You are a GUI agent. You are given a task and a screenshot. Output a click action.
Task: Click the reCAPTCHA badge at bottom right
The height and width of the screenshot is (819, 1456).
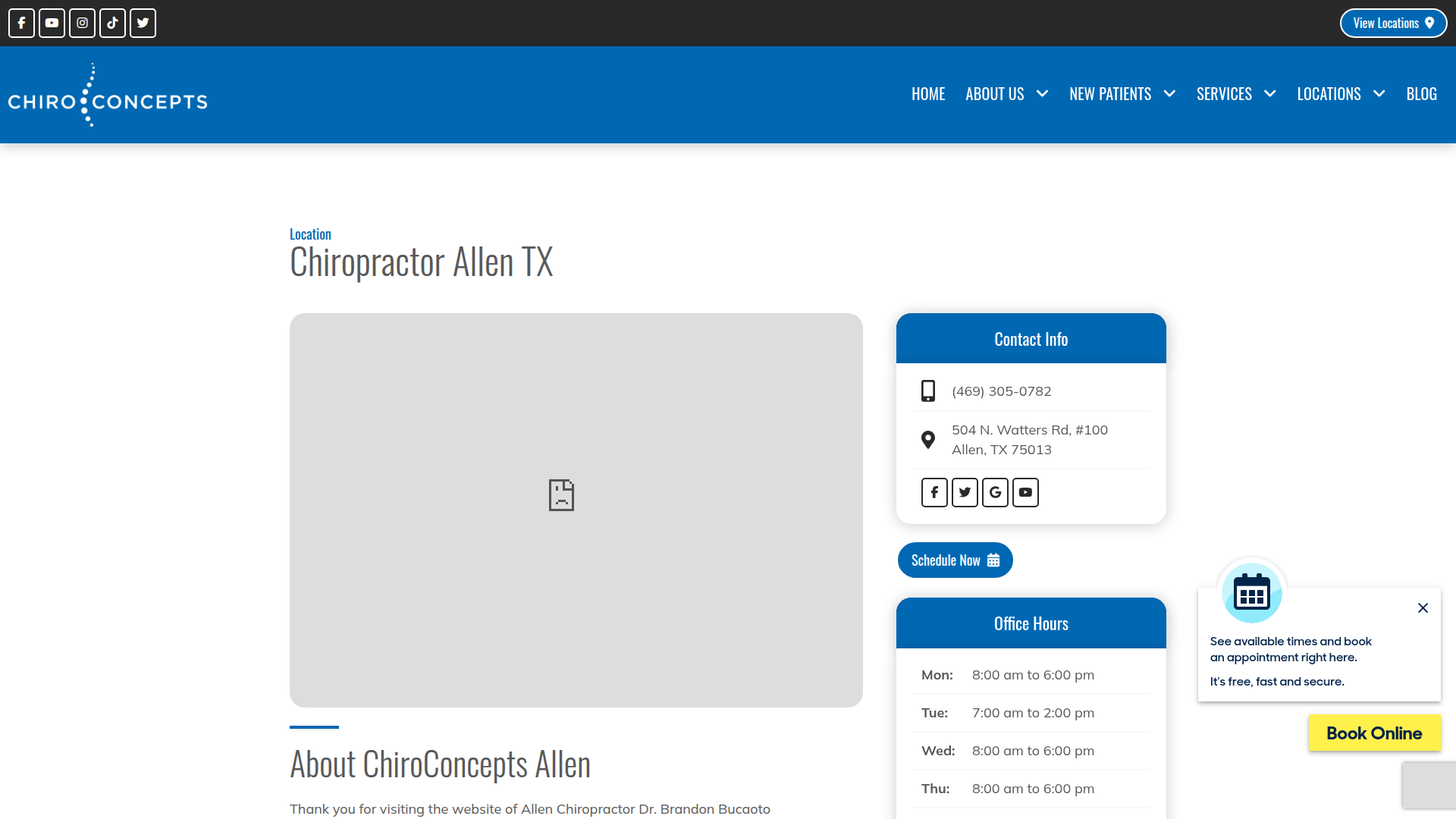tap(1429, 786)
